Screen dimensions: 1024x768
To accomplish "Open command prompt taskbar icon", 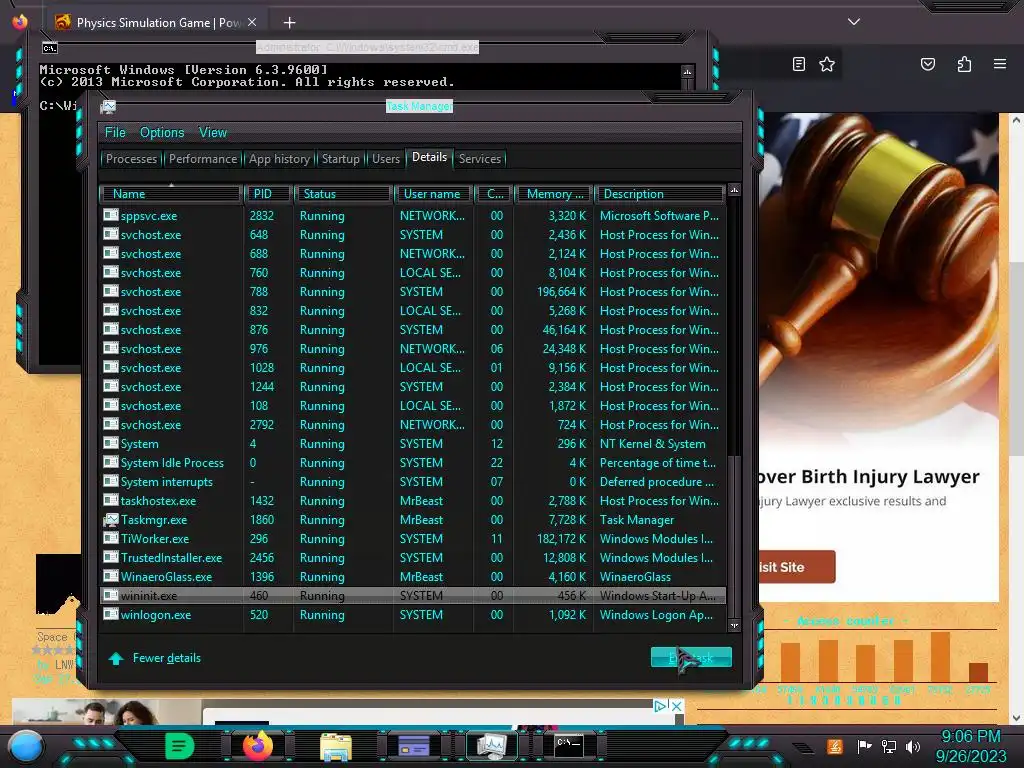I will pos(568,746).
